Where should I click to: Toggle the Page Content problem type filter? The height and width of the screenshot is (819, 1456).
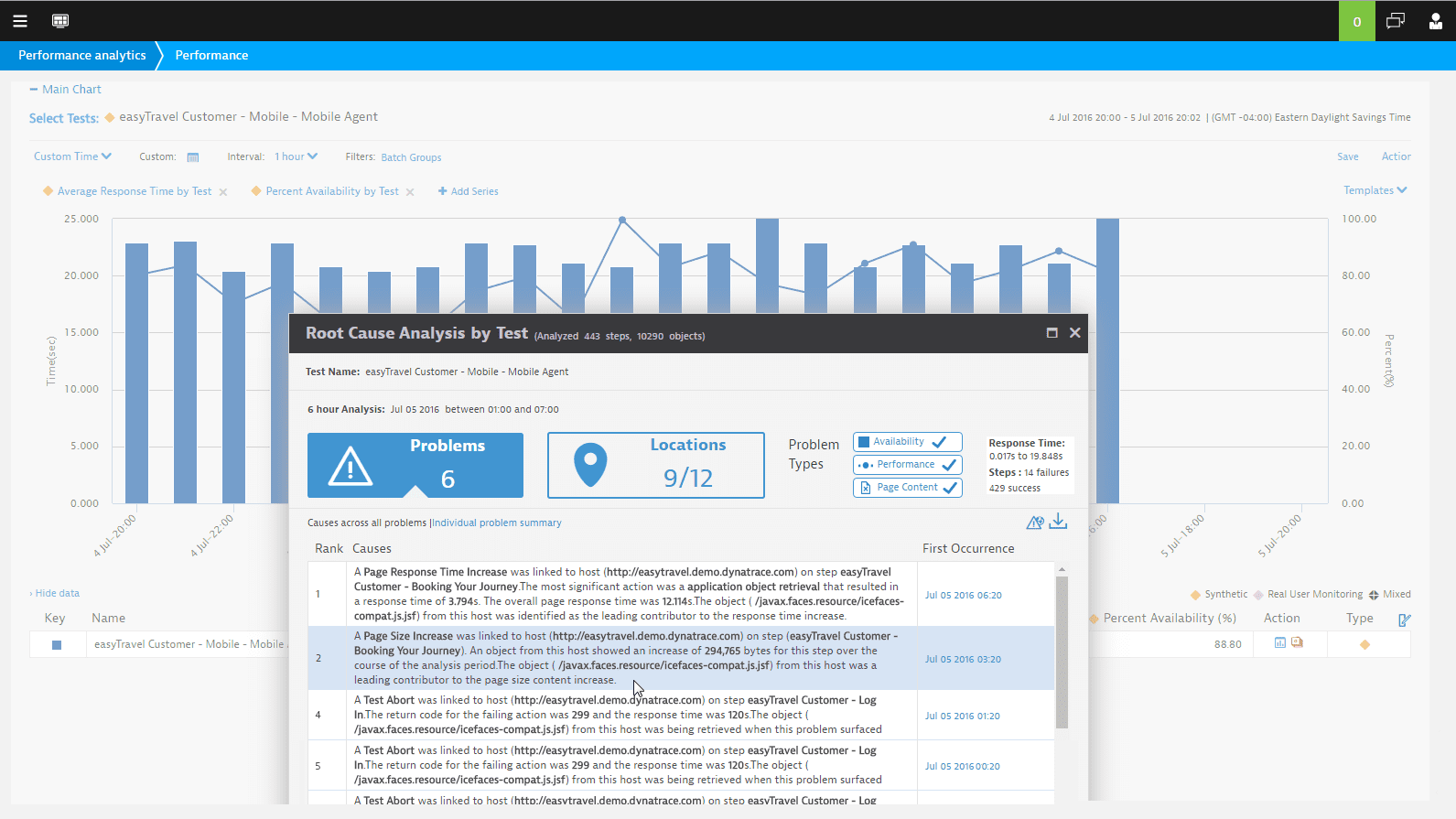click(908, 488)
